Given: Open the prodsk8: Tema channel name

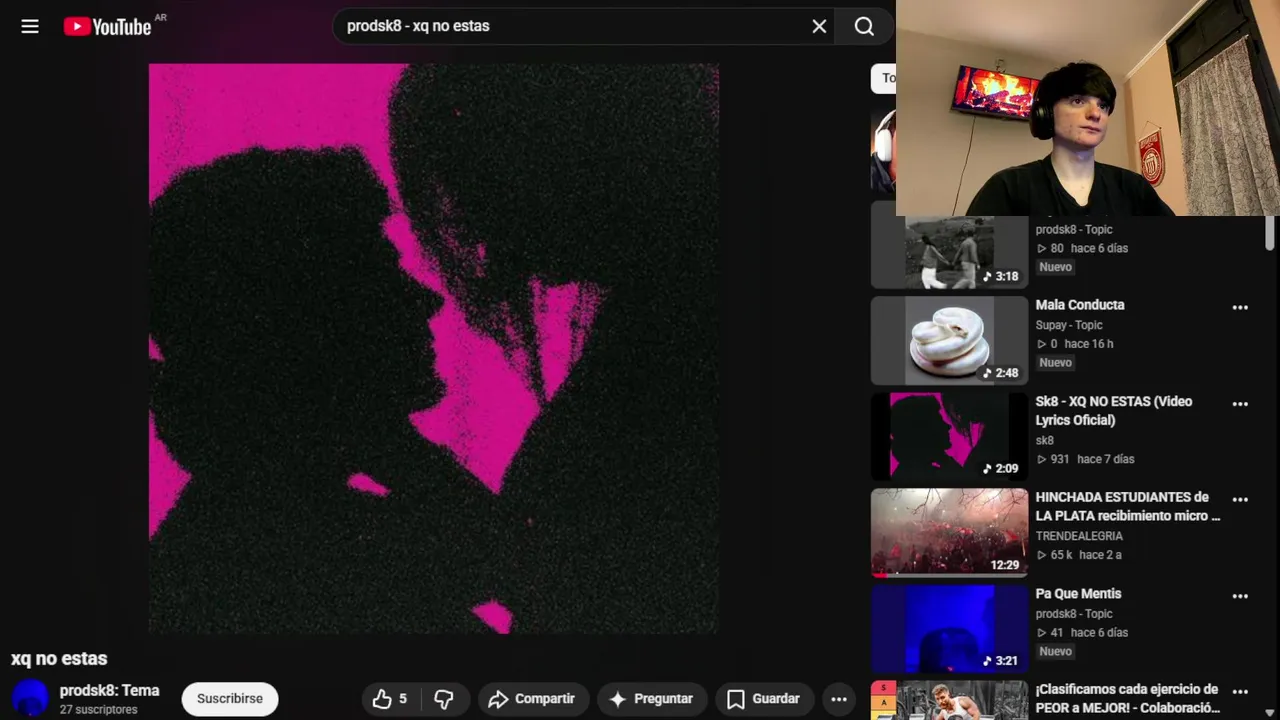Looking at the screenshot, I should pyautogui.click(x=109, y=691).
